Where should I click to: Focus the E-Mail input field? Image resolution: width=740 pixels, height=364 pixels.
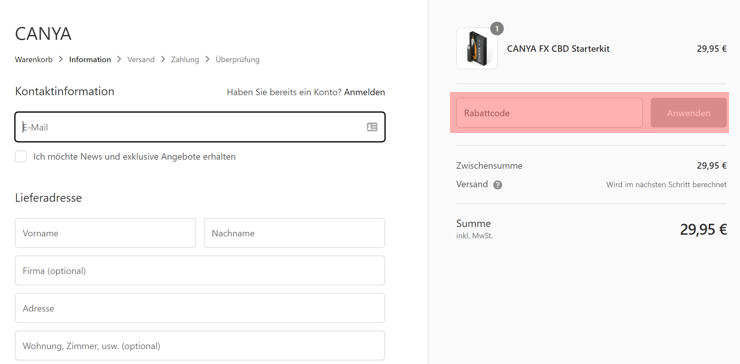coord(200,127)
